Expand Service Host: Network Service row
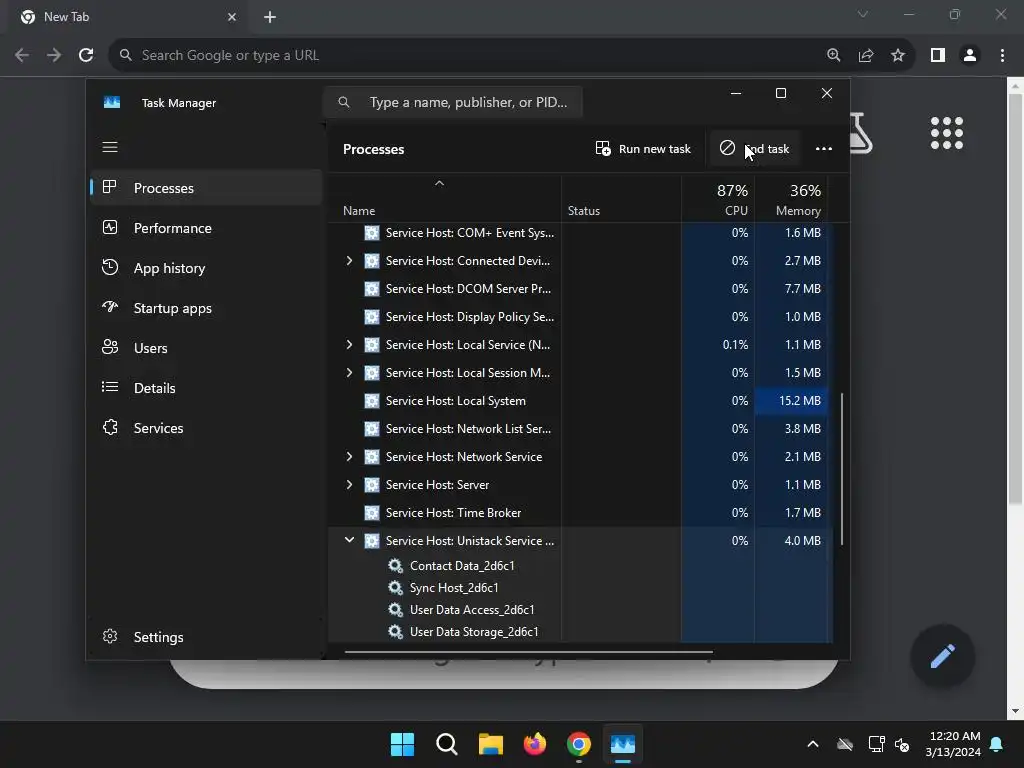Screen dimensions: 1024x768 tap(349, 456)
